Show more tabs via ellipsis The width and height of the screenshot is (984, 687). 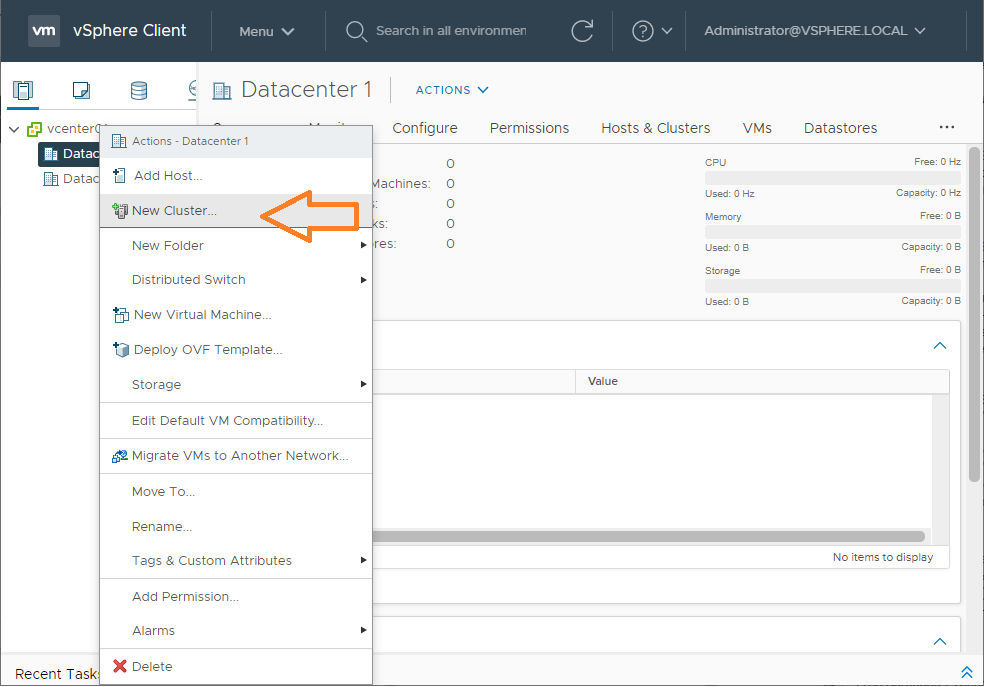pos(946,127)
